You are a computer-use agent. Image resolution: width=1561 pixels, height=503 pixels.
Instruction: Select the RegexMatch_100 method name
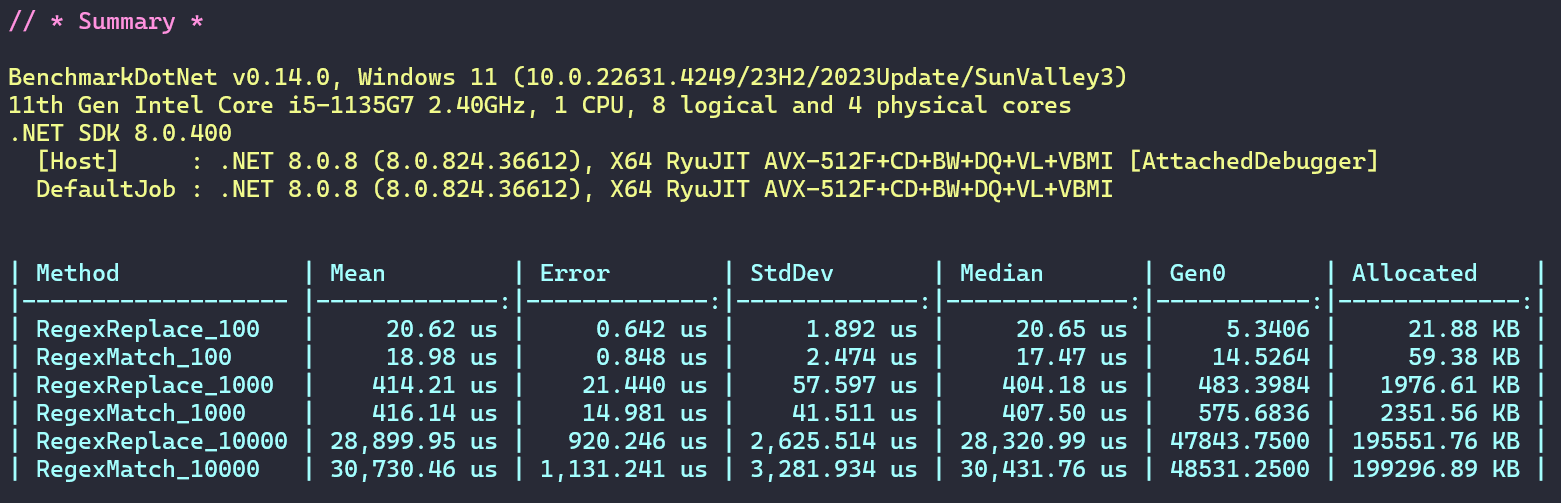click(134, 357)
